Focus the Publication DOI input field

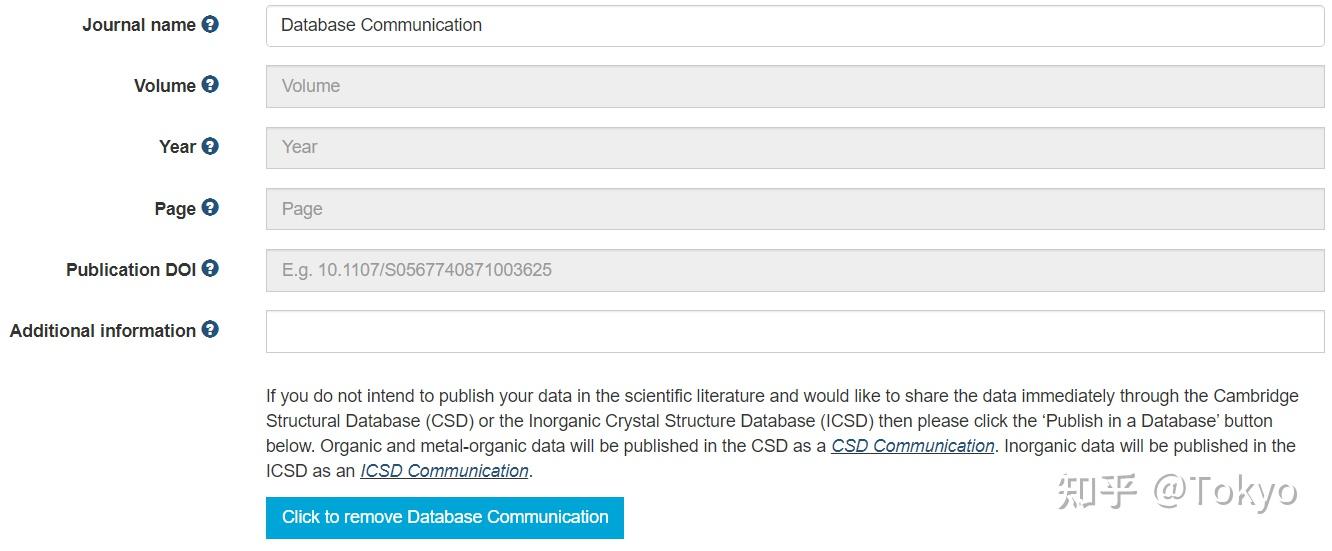tap(794, 270)
